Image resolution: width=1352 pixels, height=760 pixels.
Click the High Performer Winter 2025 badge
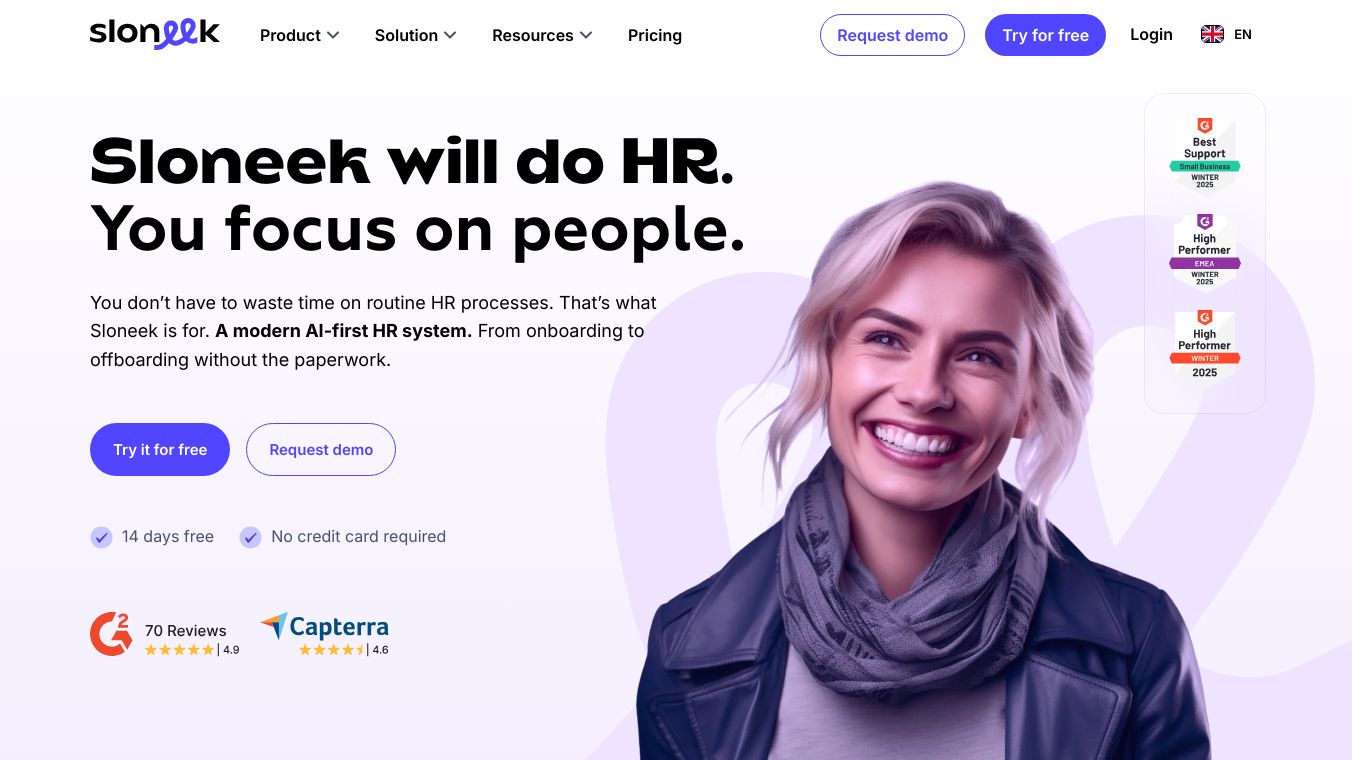[1205, 348]
